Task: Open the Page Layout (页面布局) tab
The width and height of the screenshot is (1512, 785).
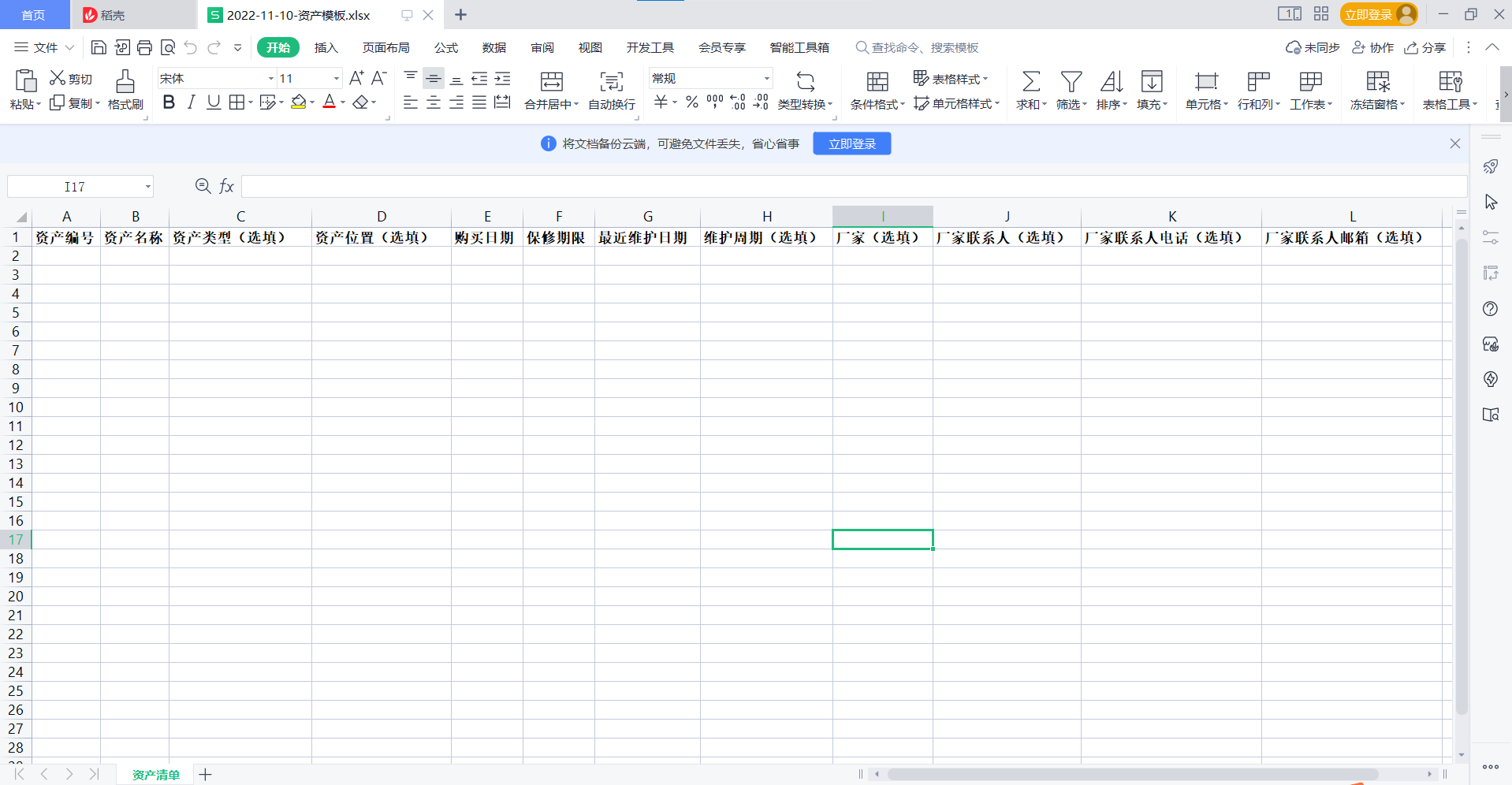Action: click(386, 47)
